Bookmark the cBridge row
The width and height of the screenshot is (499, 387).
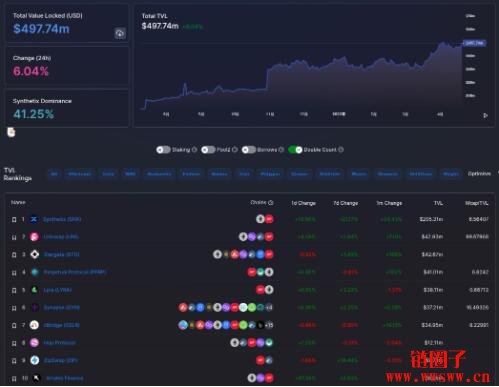(14, 326)
